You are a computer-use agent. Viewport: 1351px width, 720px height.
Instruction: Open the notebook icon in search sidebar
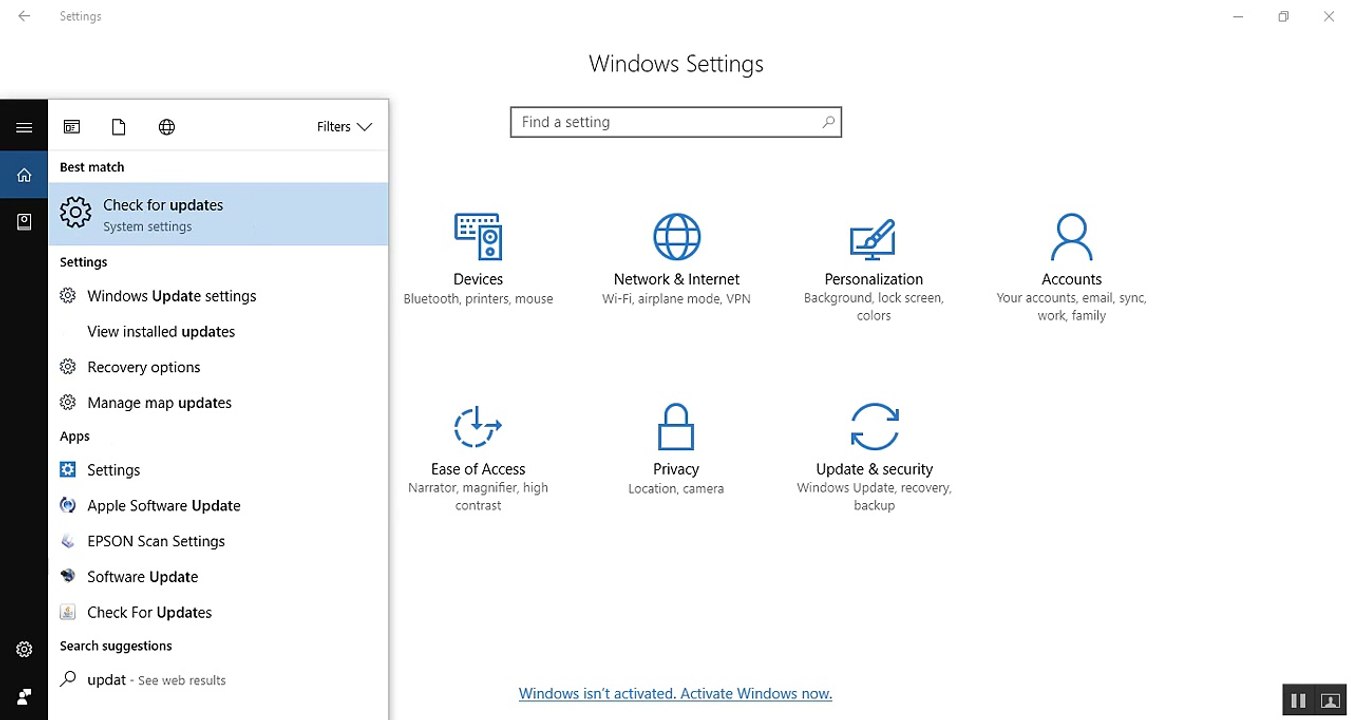coord(24,222)
